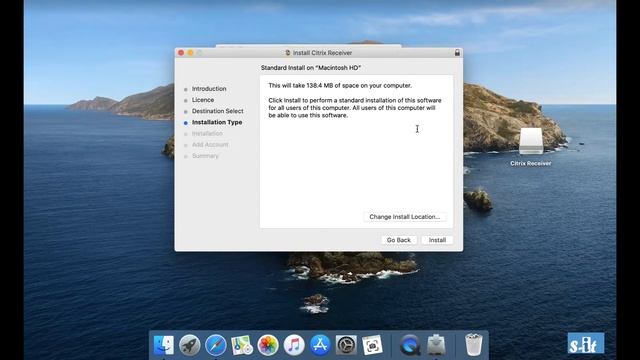Click greyed Installation step in sidebar

click(207, 133)
